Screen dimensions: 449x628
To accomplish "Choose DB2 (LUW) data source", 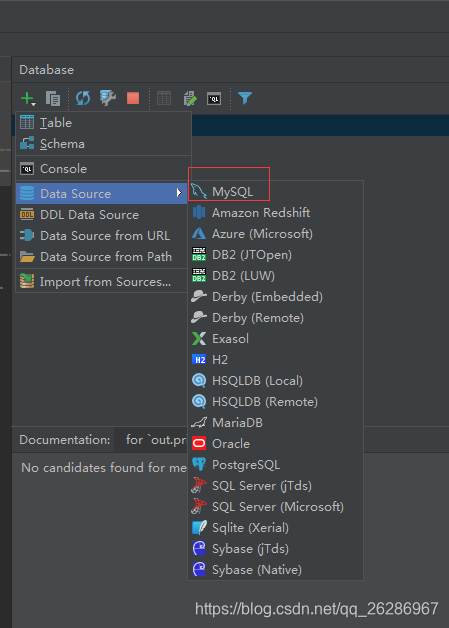I will (276, 276).
